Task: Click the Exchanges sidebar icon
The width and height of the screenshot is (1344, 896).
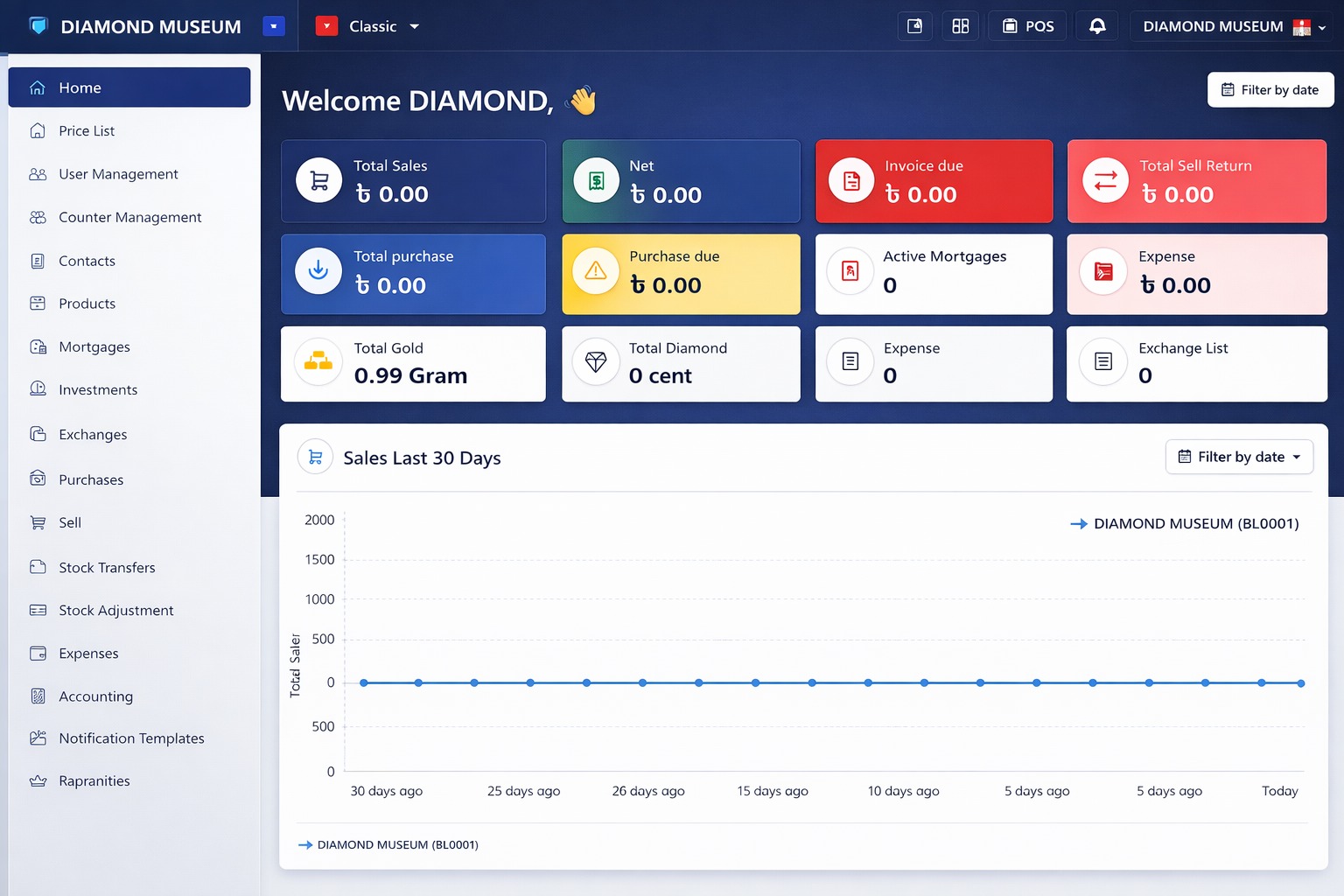Action: 38,434
